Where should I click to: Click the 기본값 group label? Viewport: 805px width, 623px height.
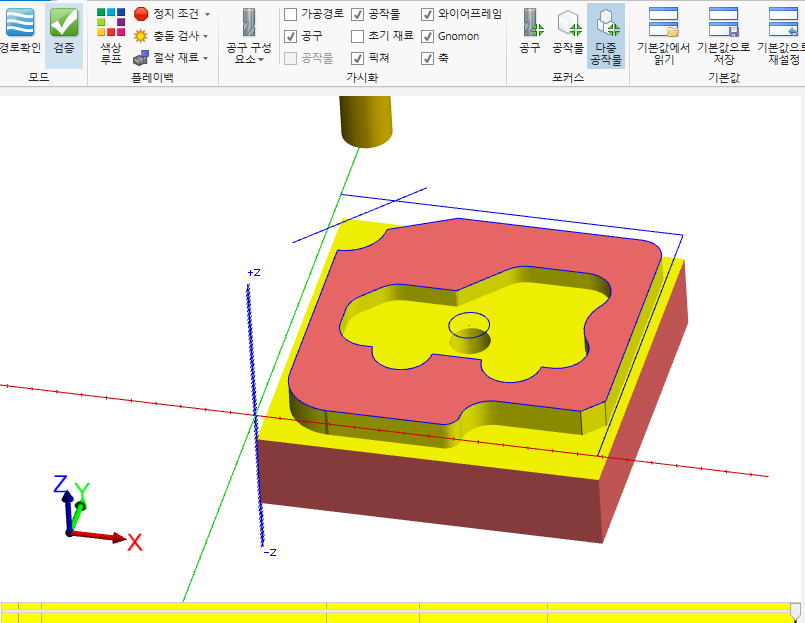pos(724,78)
